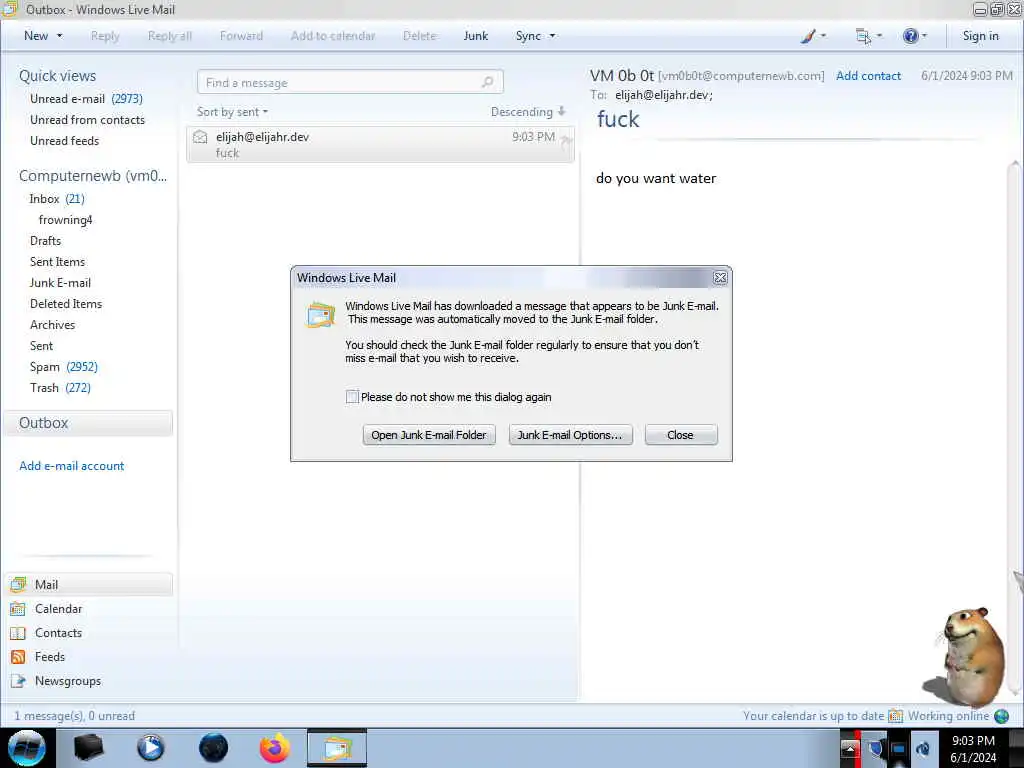This screenshot has height=768, width=1024.
Task: Click the Junk toolbar button
Action: tap(475, 36)
